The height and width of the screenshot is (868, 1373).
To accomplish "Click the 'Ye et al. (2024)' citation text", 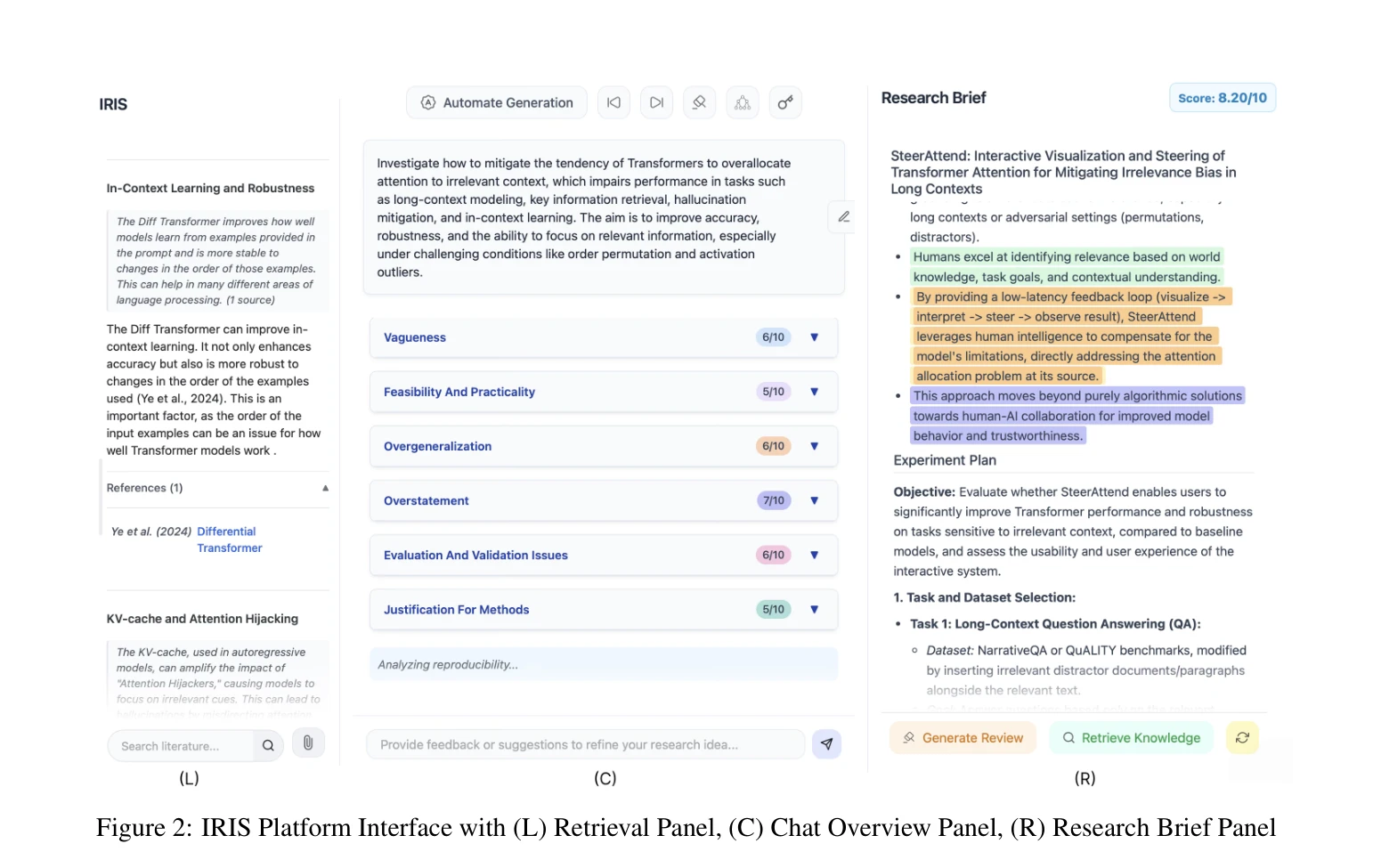I will click(151, 531).
